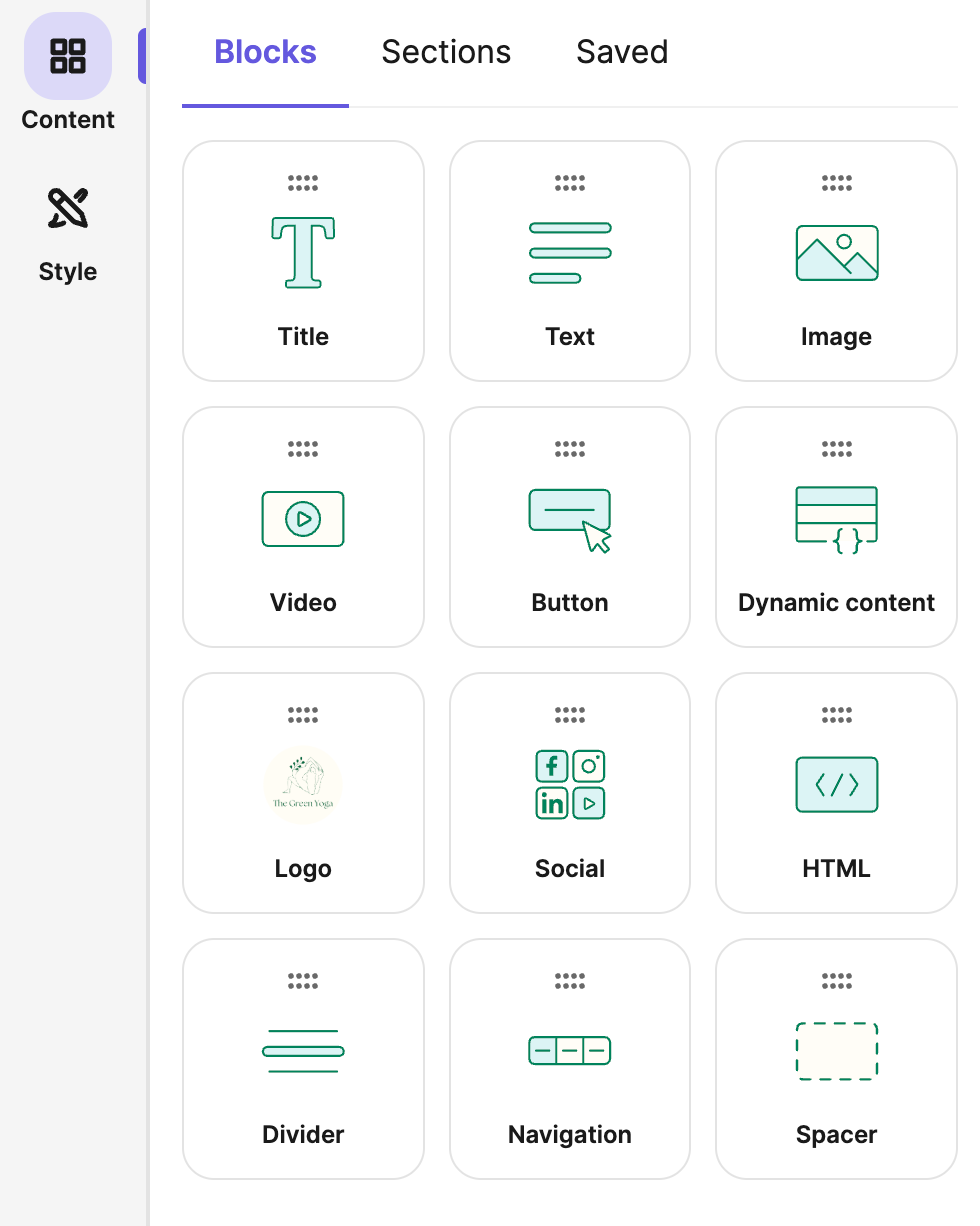Click the Dynamic content block icon
Image resolution: width=980 pixels, height=1226 pixels.
[x=836, y=519]
